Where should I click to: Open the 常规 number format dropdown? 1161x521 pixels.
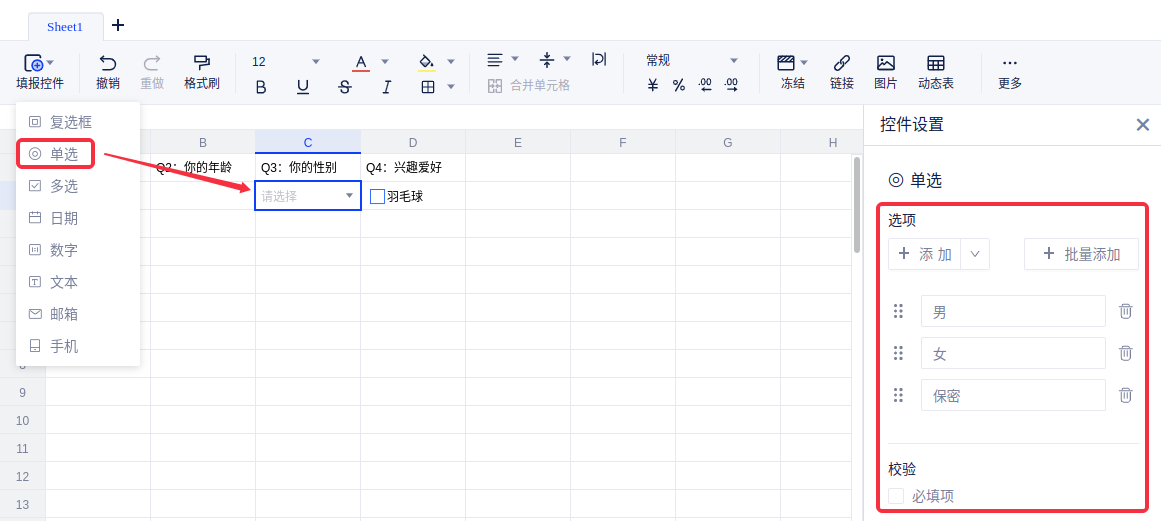tap(733, 61)
